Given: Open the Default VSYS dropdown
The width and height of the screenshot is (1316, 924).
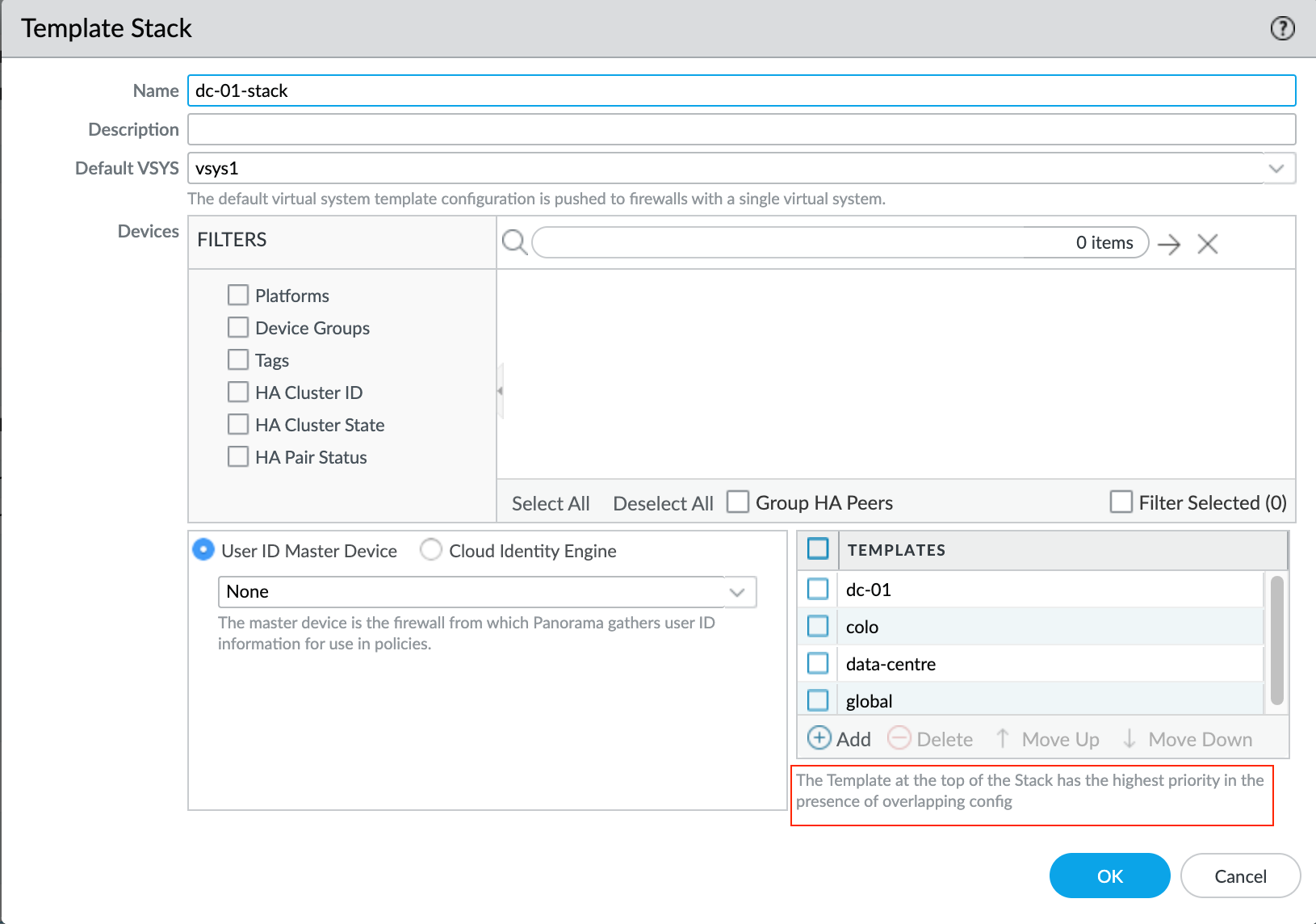Looking at the screenshot, I should pos(1276,168).
